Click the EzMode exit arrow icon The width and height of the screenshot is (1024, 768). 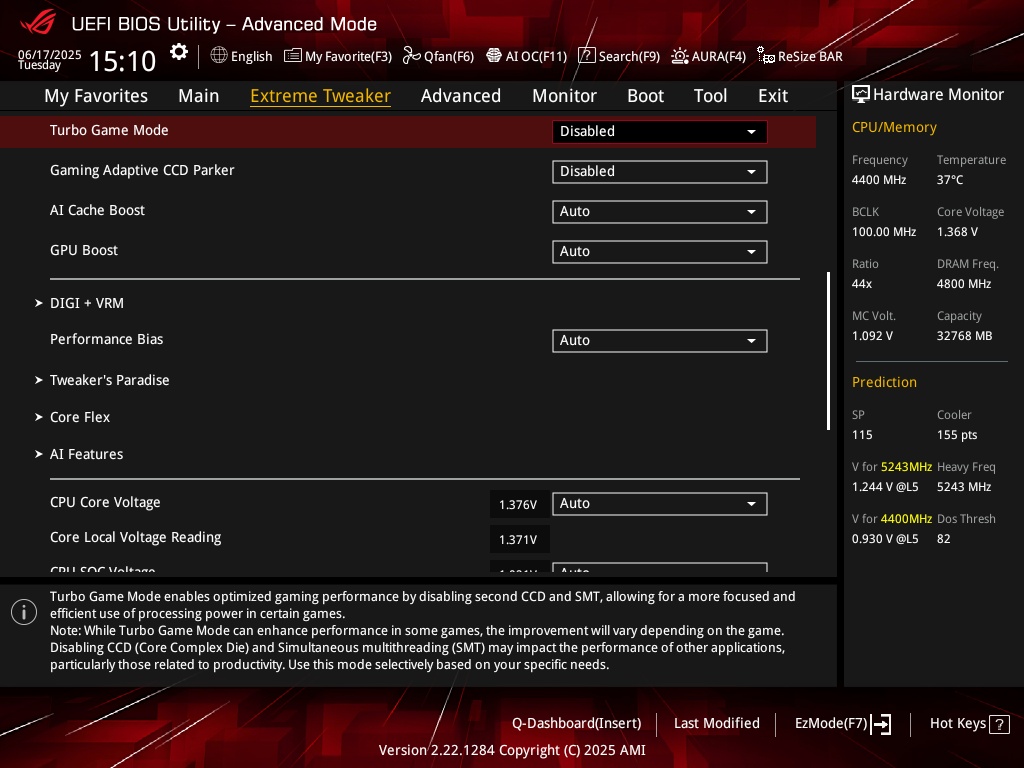(x=881, y=724)
